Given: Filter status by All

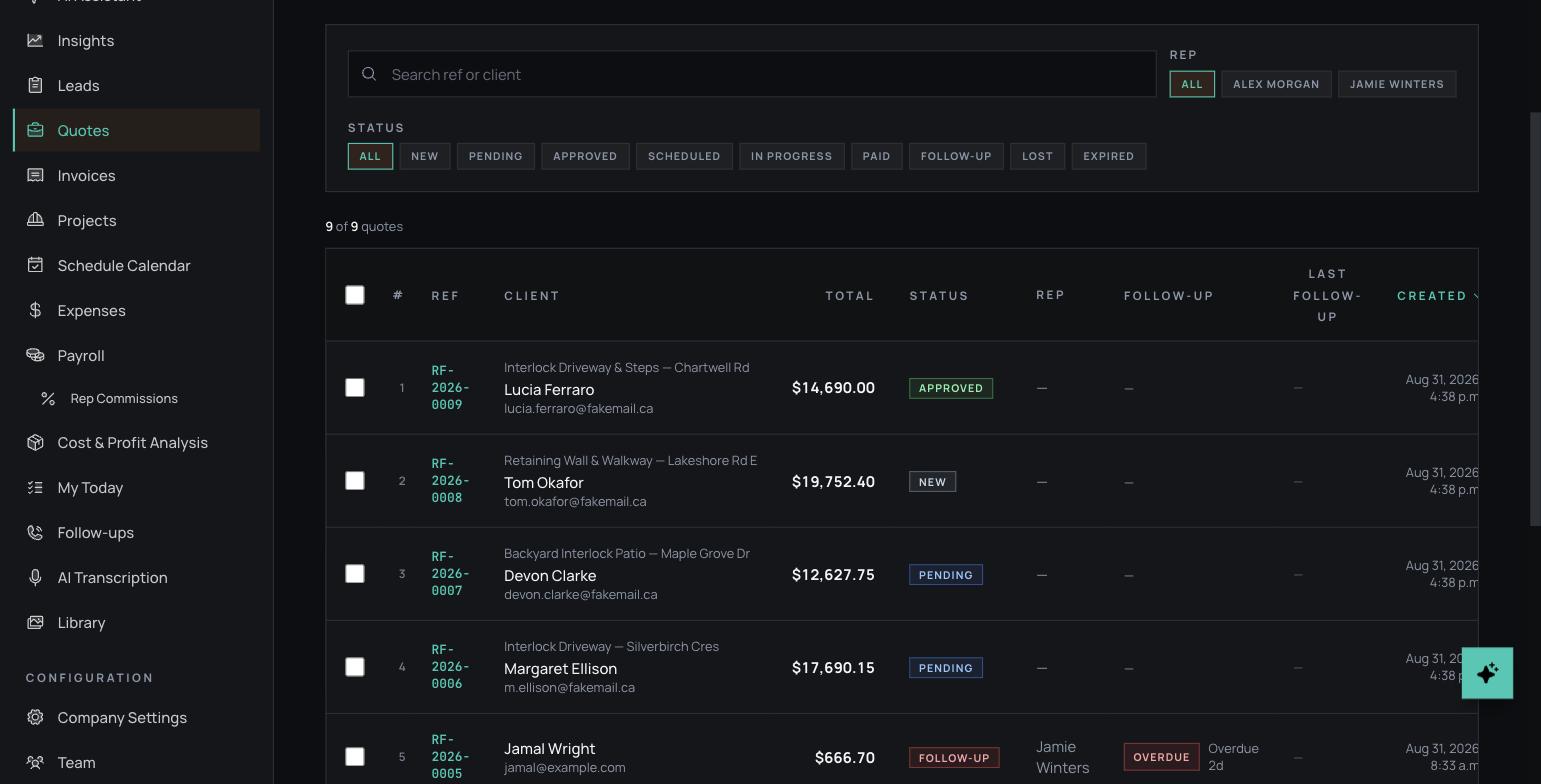Looking at the screenshot, I should [370, 156].
